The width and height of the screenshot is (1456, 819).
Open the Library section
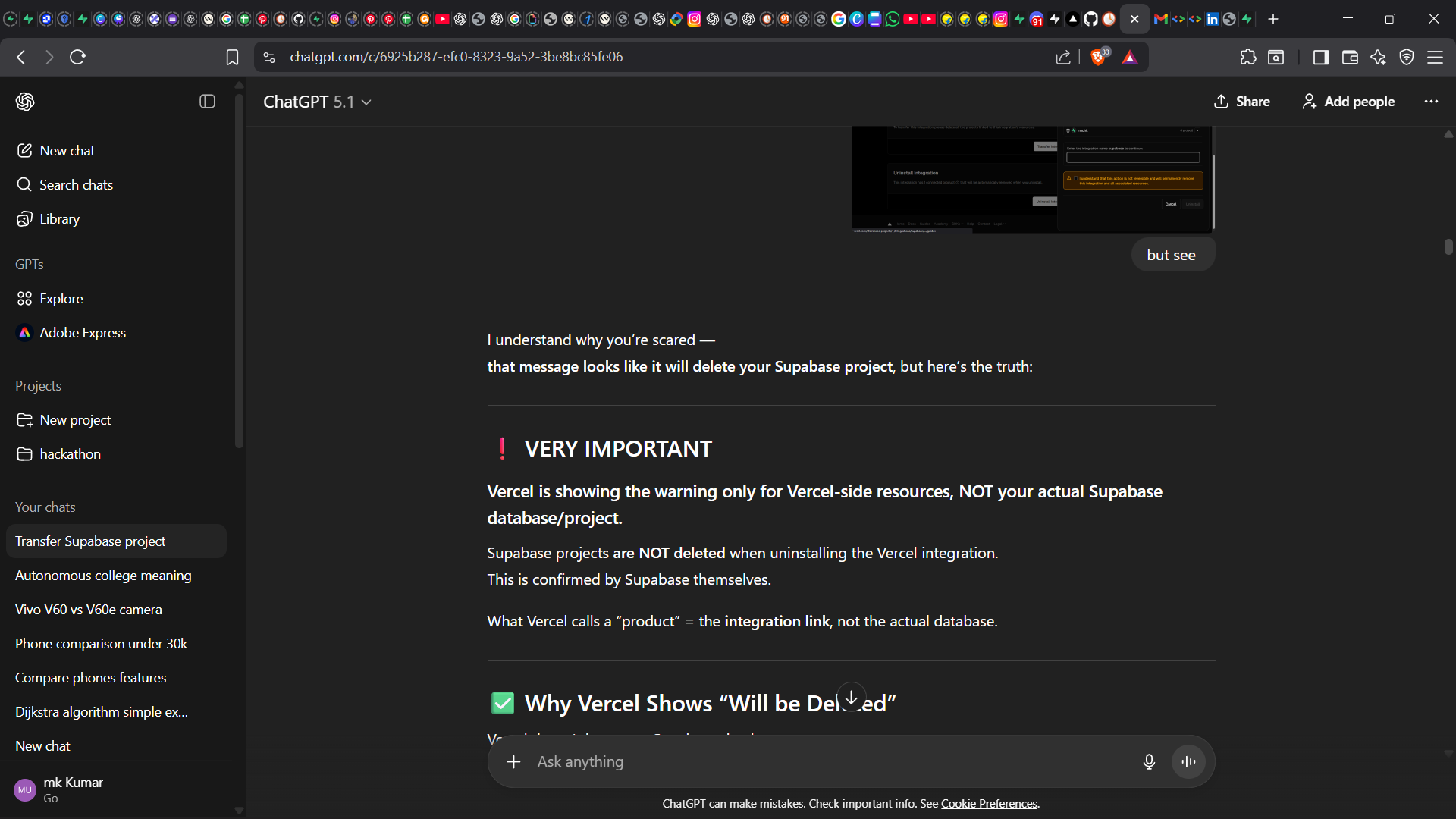click(x=59, y=218)
